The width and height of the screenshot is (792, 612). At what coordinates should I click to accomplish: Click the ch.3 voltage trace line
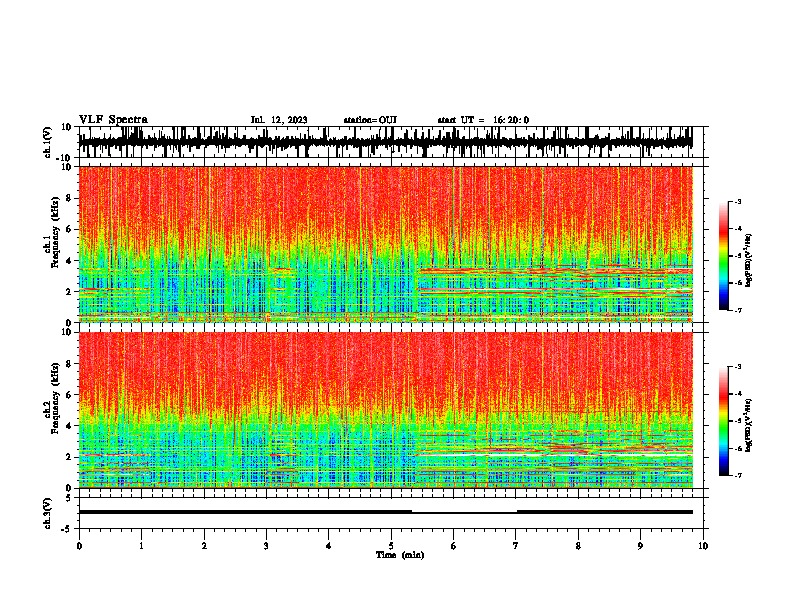pos(386,512)
